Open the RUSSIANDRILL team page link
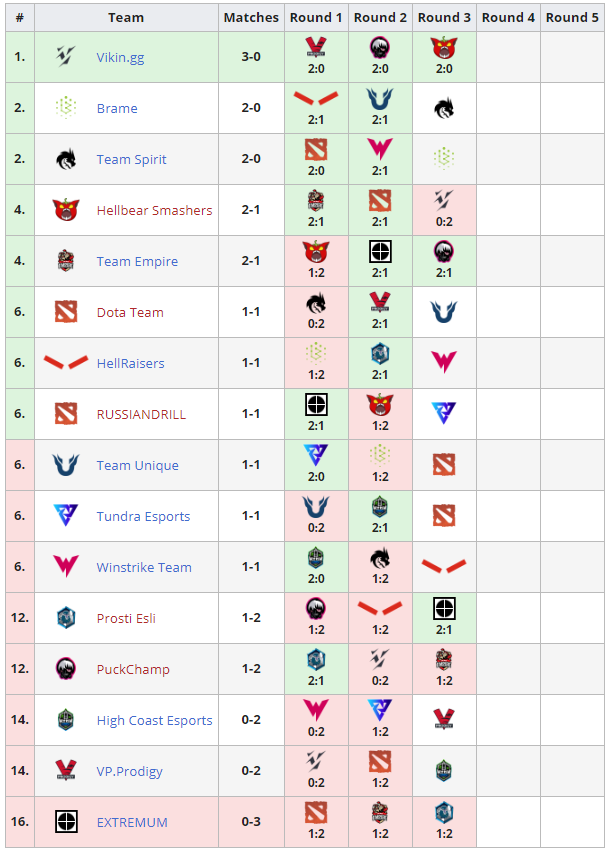This screenshot has height=853, width=611. (141, 414)
